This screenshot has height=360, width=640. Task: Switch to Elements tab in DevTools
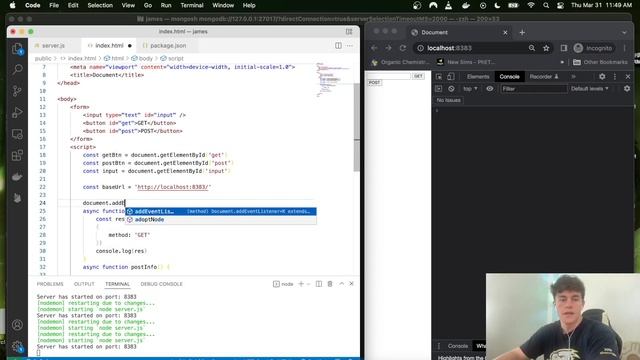(478, 77)
